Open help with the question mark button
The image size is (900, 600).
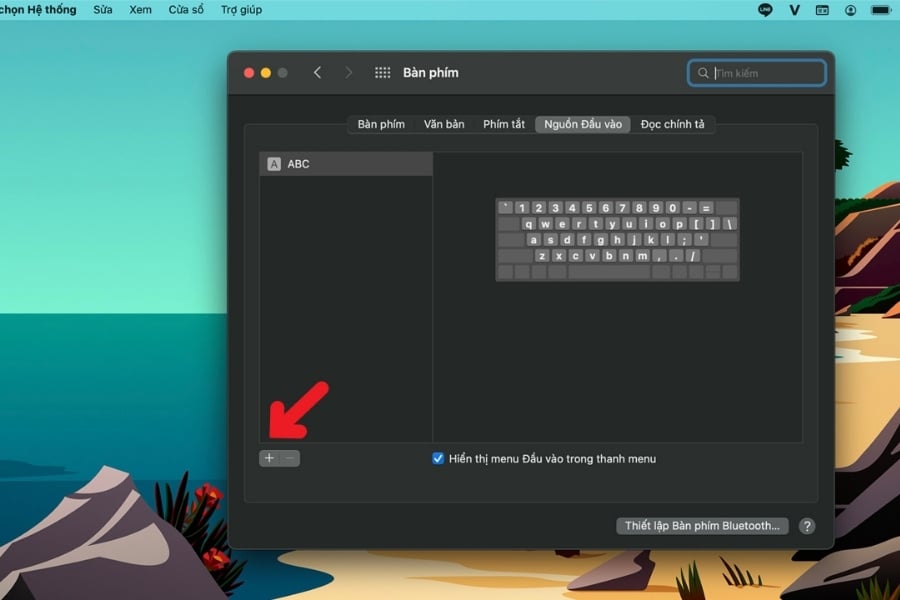pyautogui.click(x=807, y=526)
